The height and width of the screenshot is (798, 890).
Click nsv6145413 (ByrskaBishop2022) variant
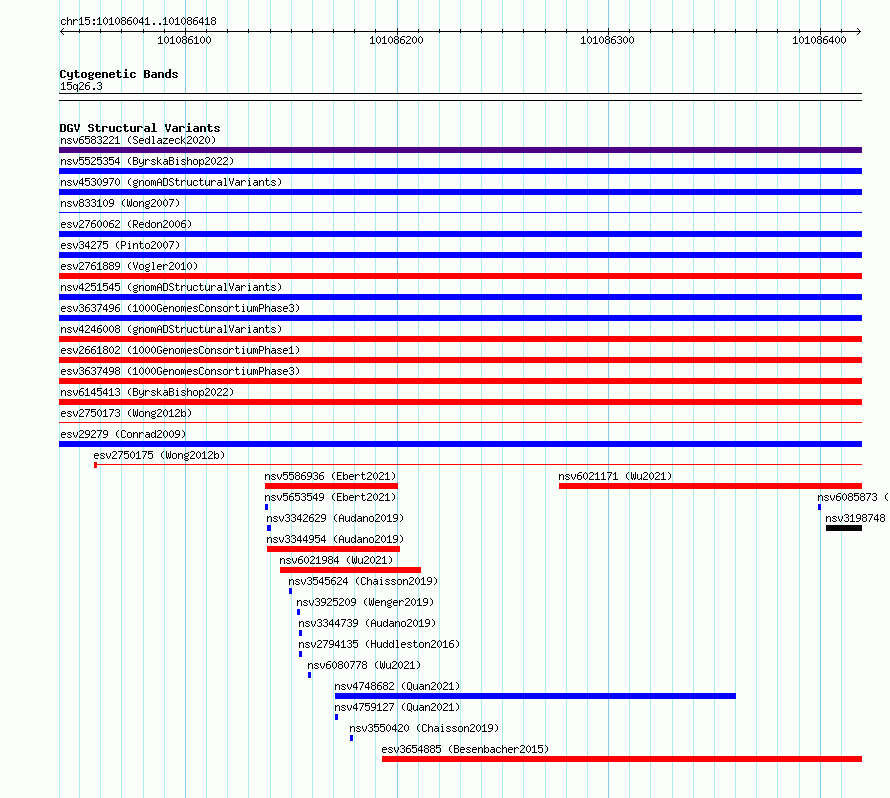pyautogui.click(x=147, y=392)
